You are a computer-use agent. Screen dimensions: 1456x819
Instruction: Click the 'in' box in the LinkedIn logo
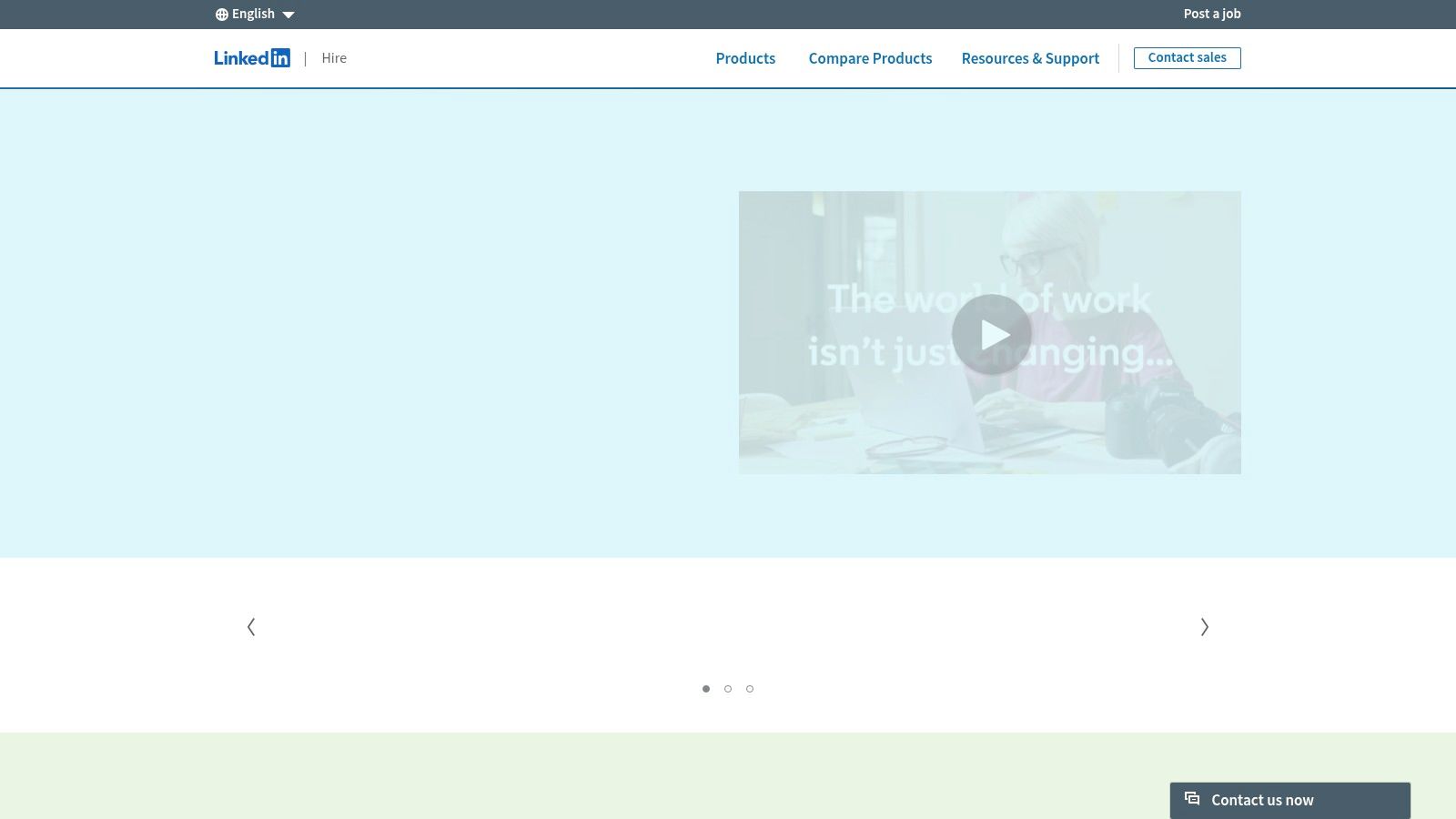click(282, 57)
